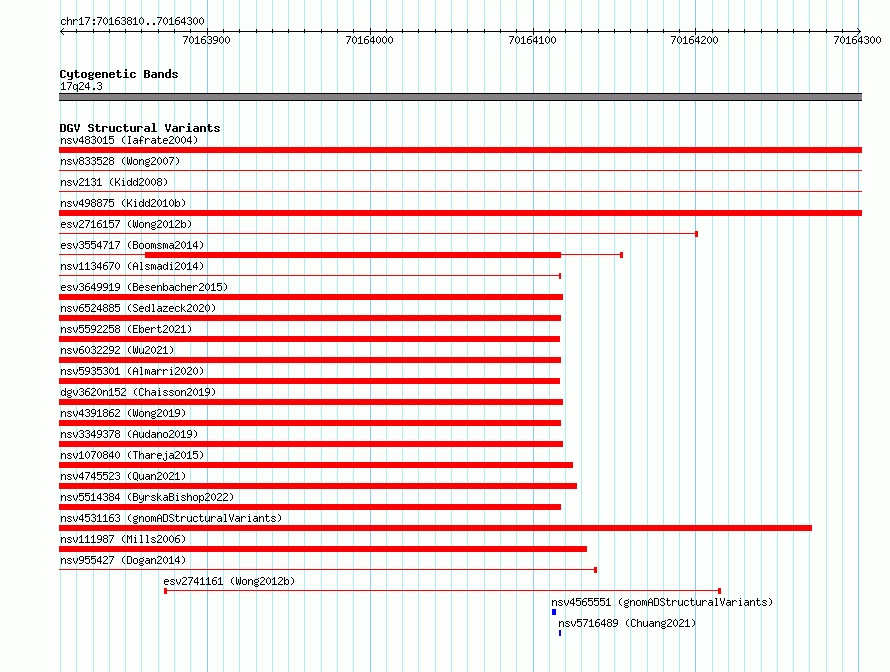Select dgv3620n152 (Chaisson2019) label
Image resolution: width=890 pixels, height=672 pixels.
(138, 392)
